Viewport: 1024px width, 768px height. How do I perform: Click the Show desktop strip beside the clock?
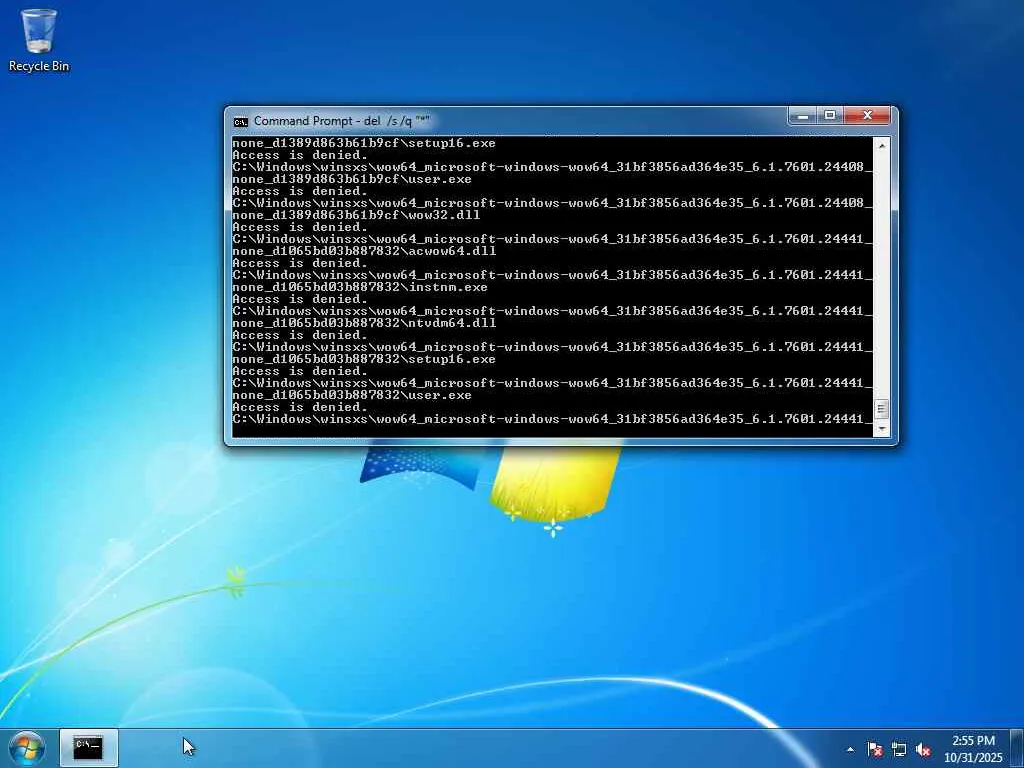point(1017,748)
